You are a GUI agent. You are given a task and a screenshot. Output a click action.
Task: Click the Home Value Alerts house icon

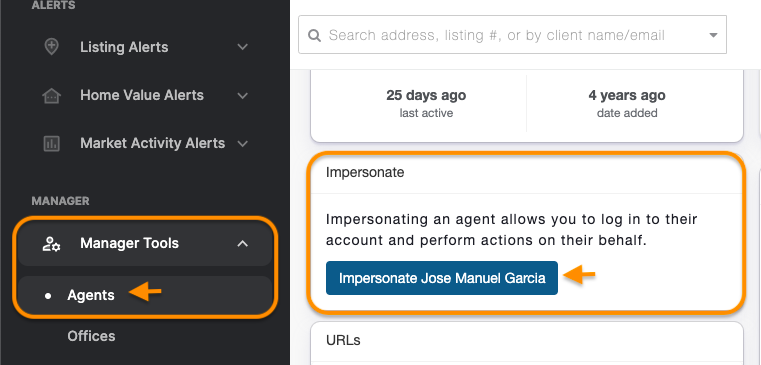tap(51, 96)
